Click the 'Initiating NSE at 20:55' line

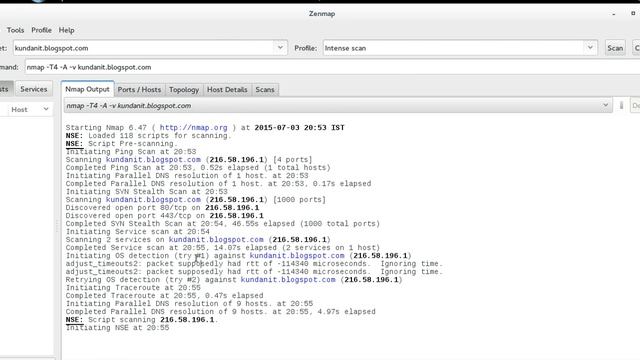pyautogui.click(x=117, y=328)
